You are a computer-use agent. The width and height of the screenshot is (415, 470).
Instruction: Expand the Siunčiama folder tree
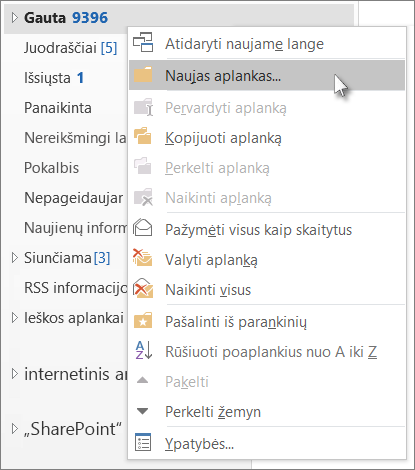pyautogui.click(x=14, y=258)
